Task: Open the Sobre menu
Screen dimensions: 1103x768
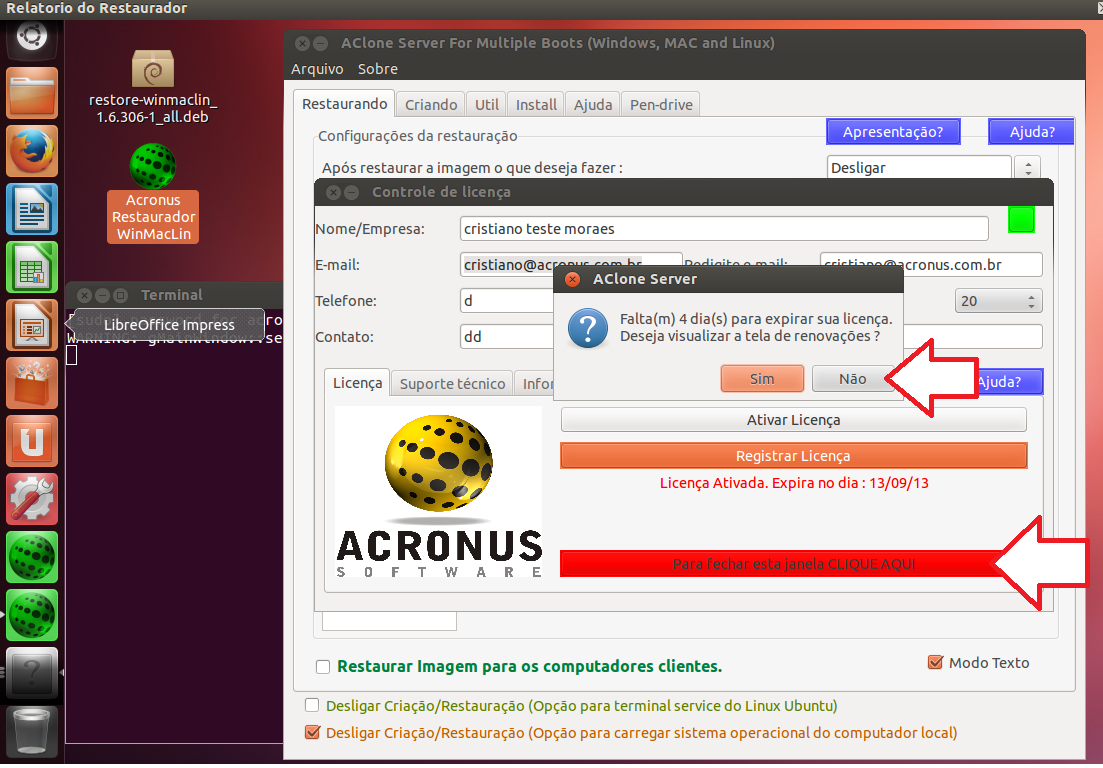Action: point(378,69)
